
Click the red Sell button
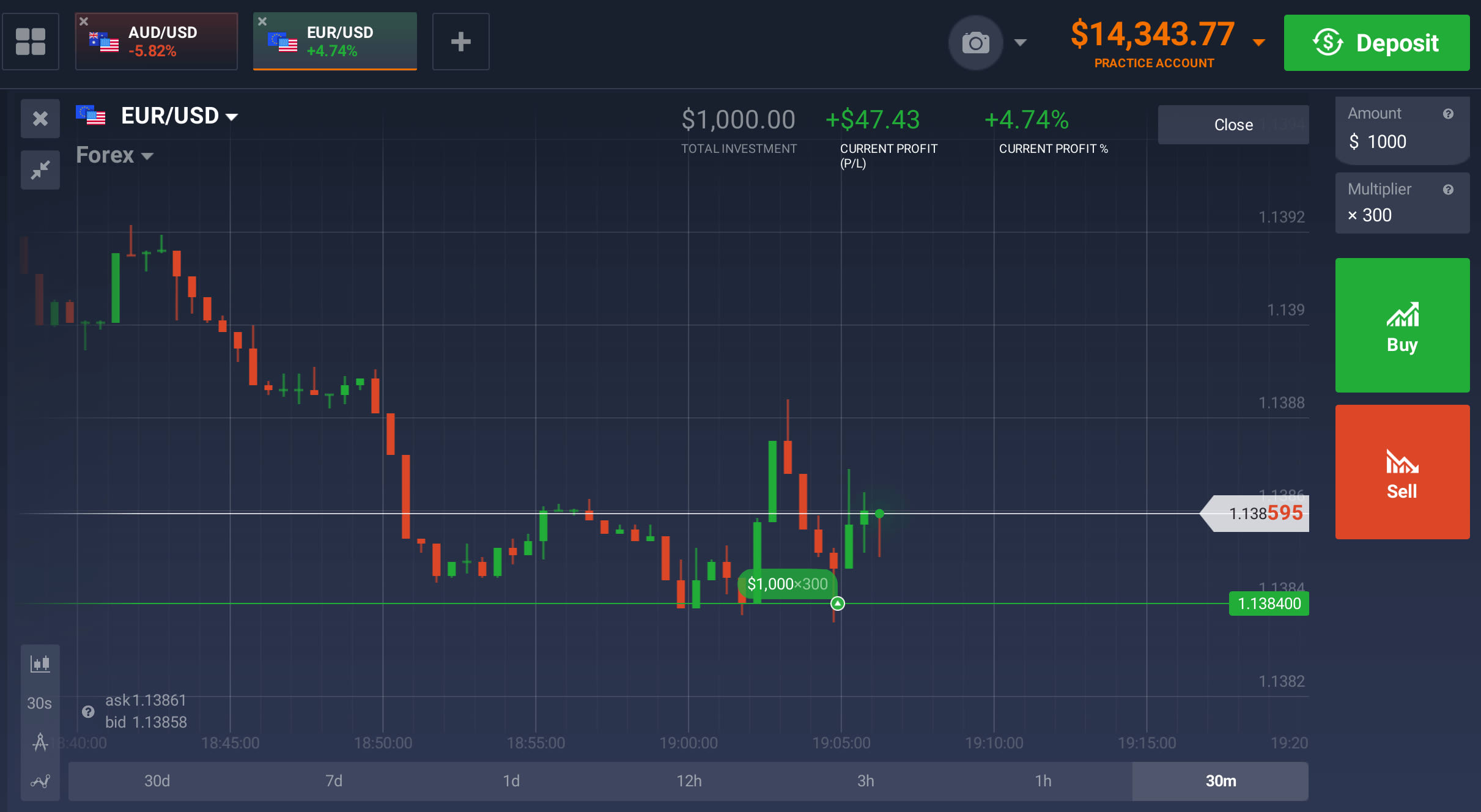pyautogui.click(x=1402, y=472)
